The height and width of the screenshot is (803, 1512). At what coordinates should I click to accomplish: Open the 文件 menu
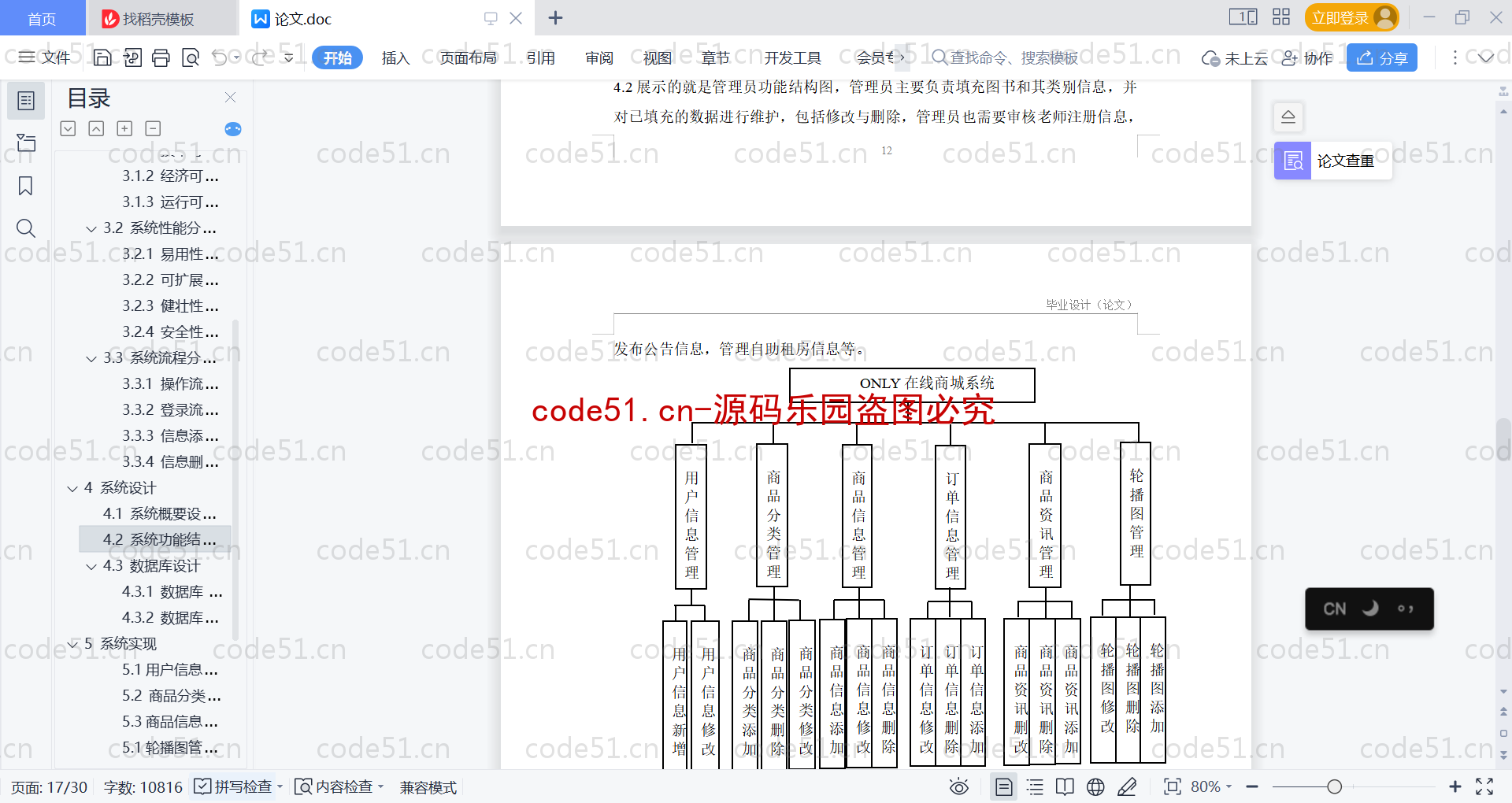click(45, 57)
